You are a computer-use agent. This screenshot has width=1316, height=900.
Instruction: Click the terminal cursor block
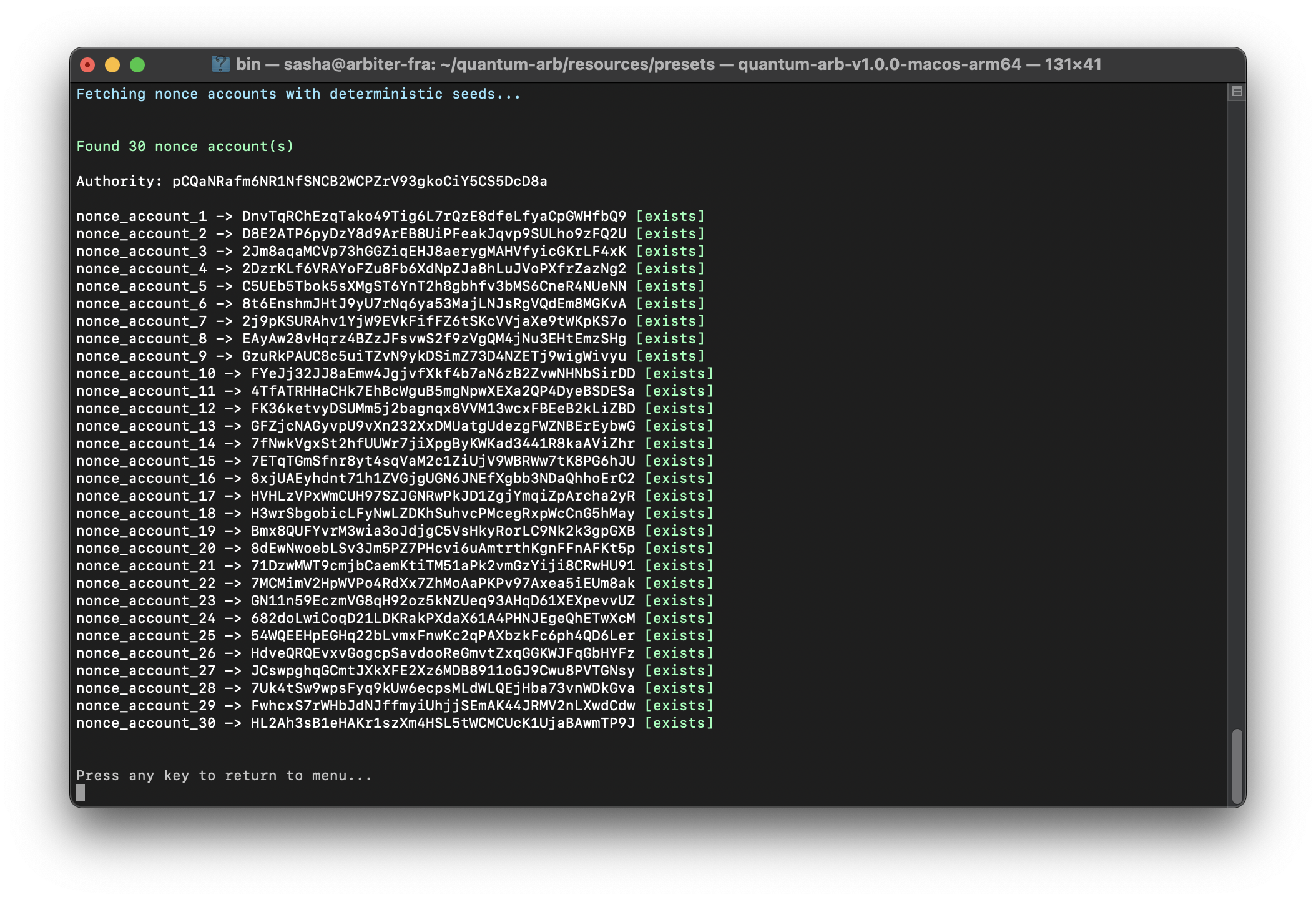pos(81,793)
